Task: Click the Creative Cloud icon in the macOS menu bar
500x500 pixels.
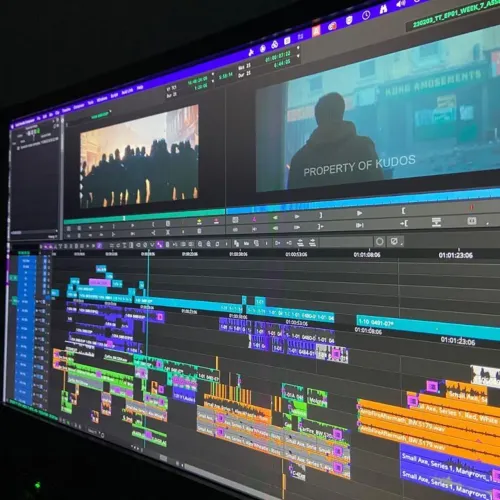Action: pyautogui.click(x=332, y=26)
